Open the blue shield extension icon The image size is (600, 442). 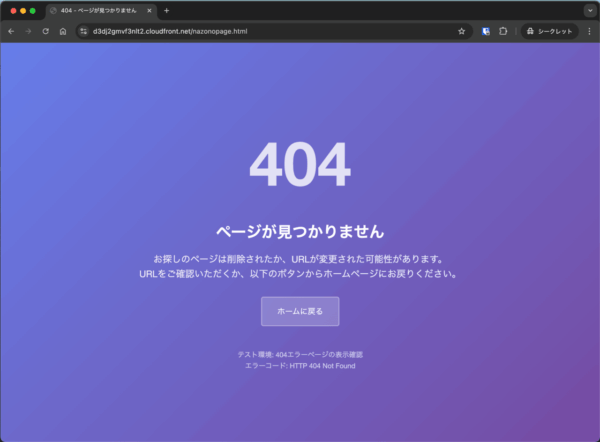point(486,31)
